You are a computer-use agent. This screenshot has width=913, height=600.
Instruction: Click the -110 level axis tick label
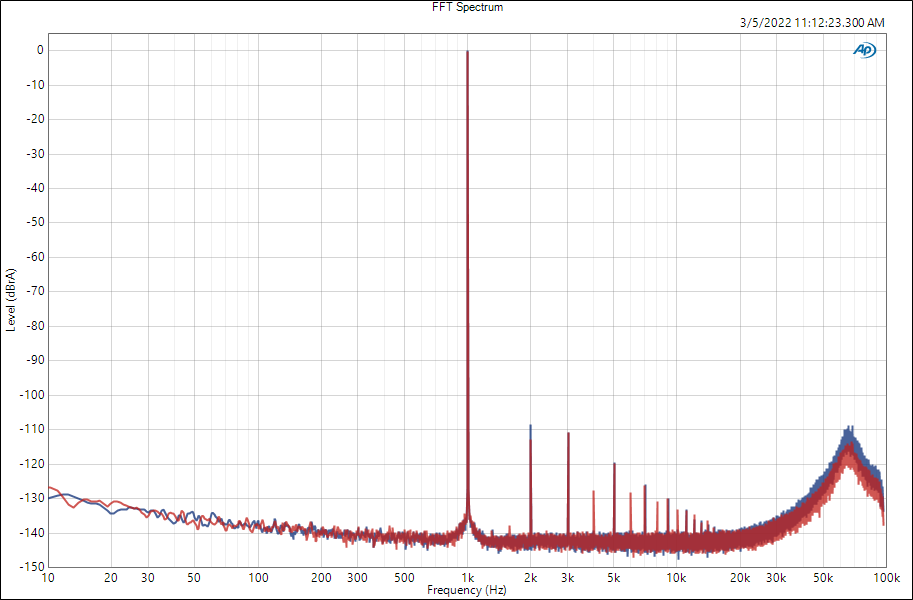coord(32,429)
